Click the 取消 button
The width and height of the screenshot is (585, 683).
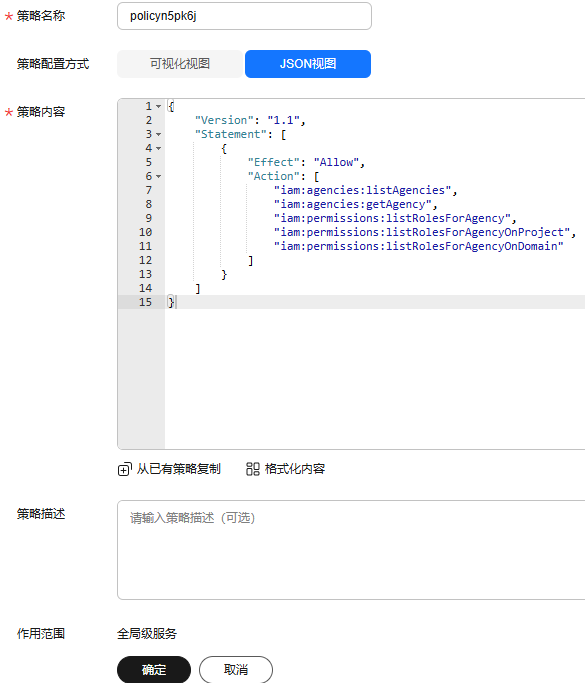(x=236, y=669)
